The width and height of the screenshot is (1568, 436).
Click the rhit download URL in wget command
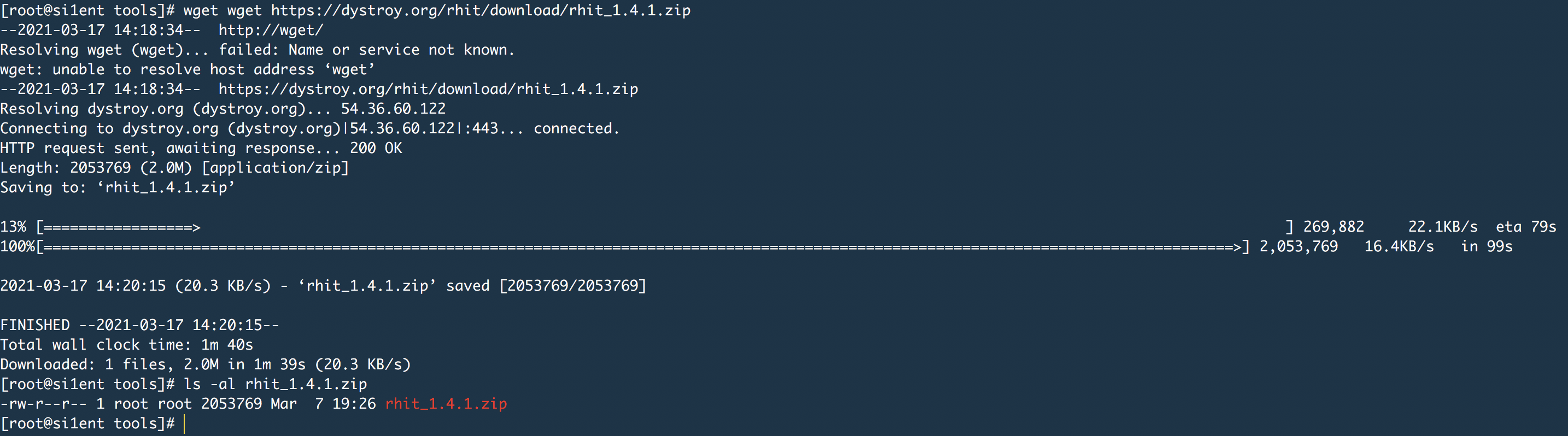click(x=480, y=10)
